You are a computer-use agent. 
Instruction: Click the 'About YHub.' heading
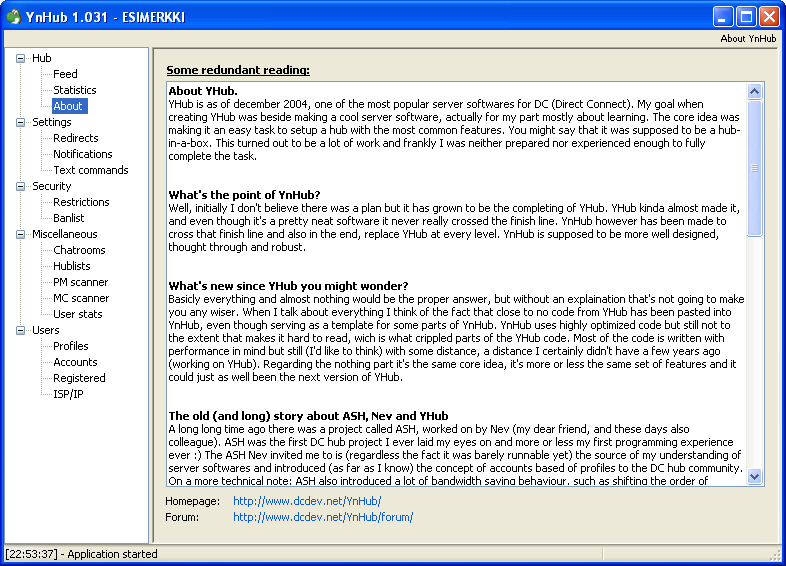click(x=203, y=91)
